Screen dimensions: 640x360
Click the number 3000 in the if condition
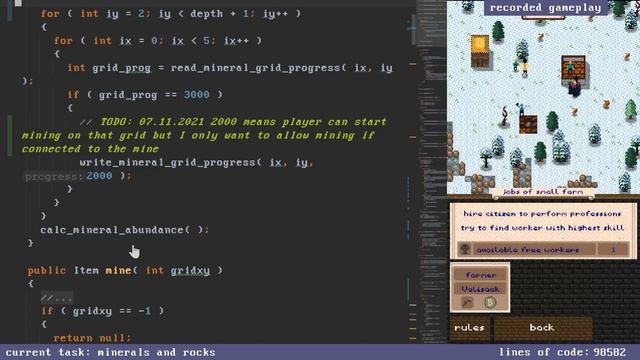click(196, 95)
